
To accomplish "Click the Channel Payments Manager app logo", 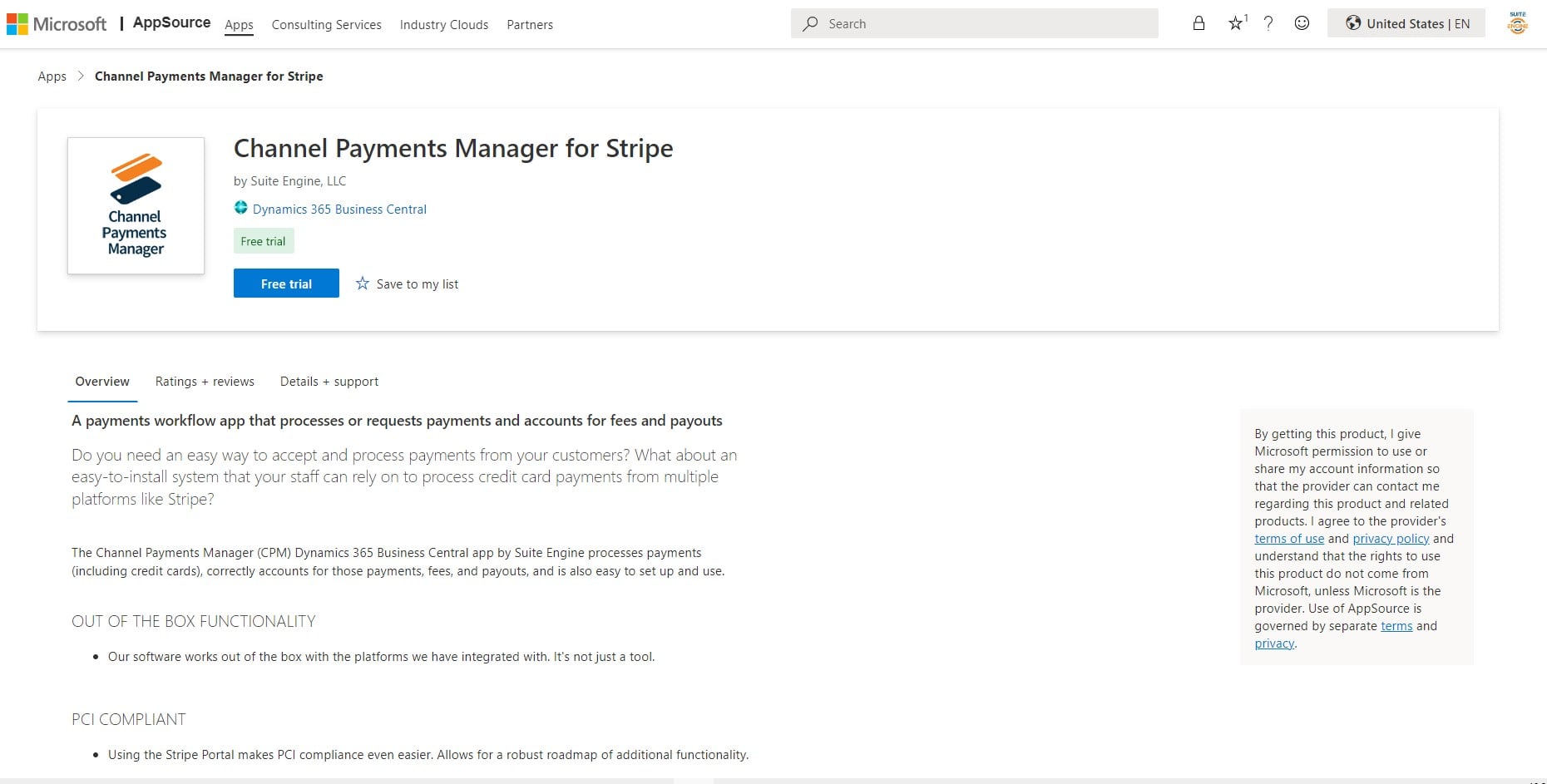I will [136, 205].
